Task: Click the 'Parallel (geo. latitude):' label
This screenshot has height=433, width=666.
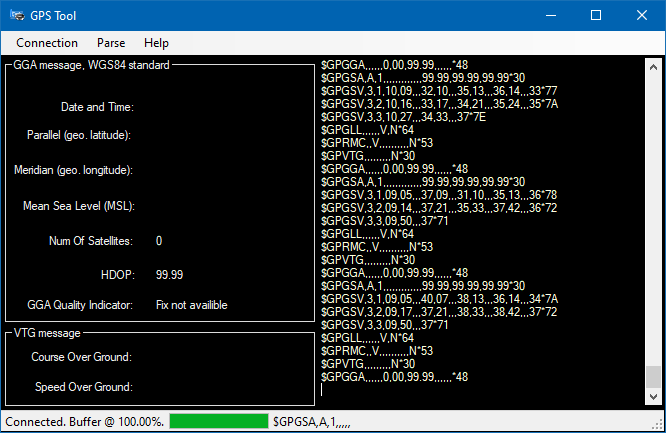Action: [x=79, y=135]
